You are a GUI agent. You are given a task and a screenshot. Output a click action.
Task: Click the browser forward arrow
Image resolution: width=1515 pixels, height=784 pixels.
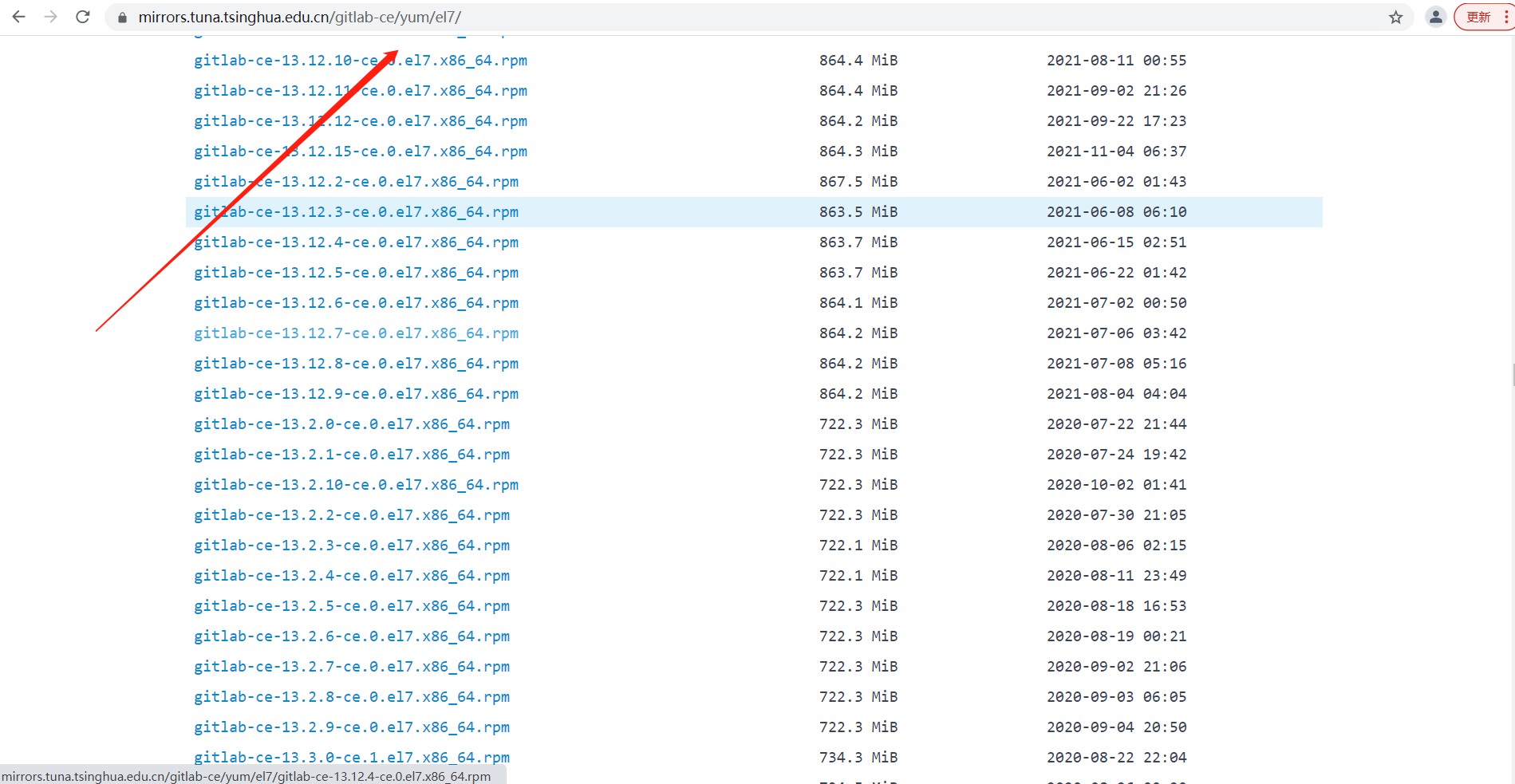(x=51, y=17)
